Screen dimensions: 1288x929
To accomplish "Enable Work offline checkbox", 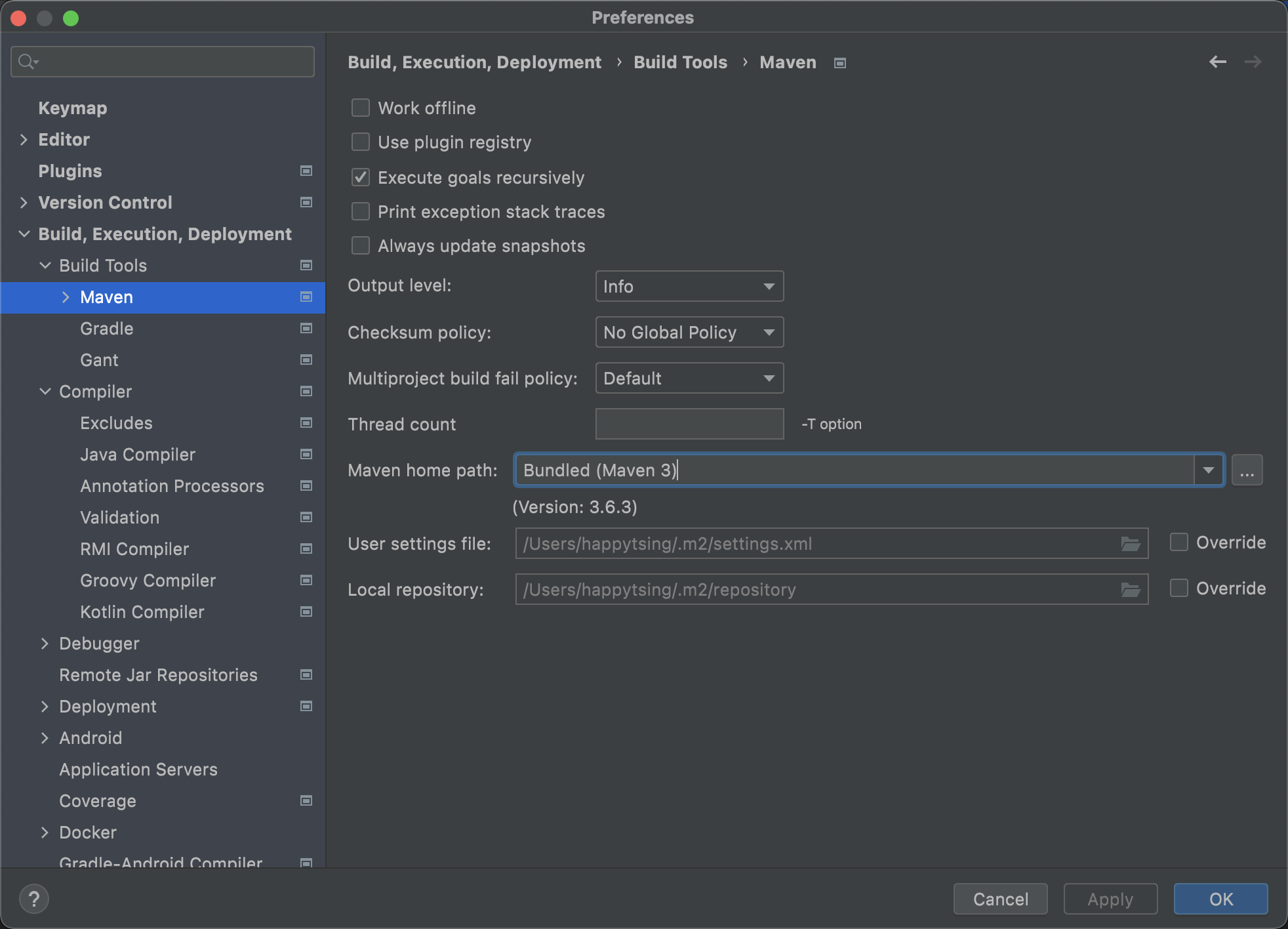I will [x=361, y=108].
